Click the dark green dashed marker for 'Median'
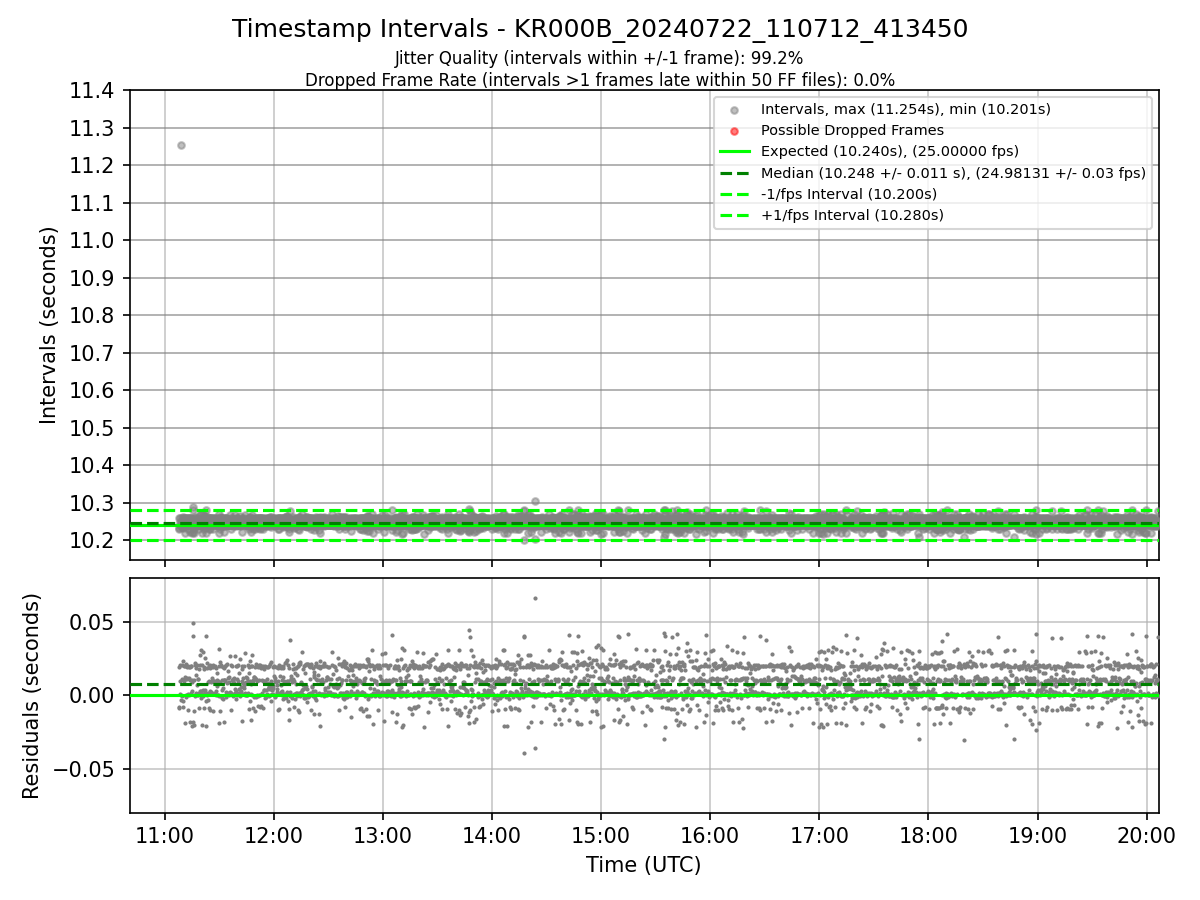This screenshot has height=900, width=1200. (x=735, y=173)
